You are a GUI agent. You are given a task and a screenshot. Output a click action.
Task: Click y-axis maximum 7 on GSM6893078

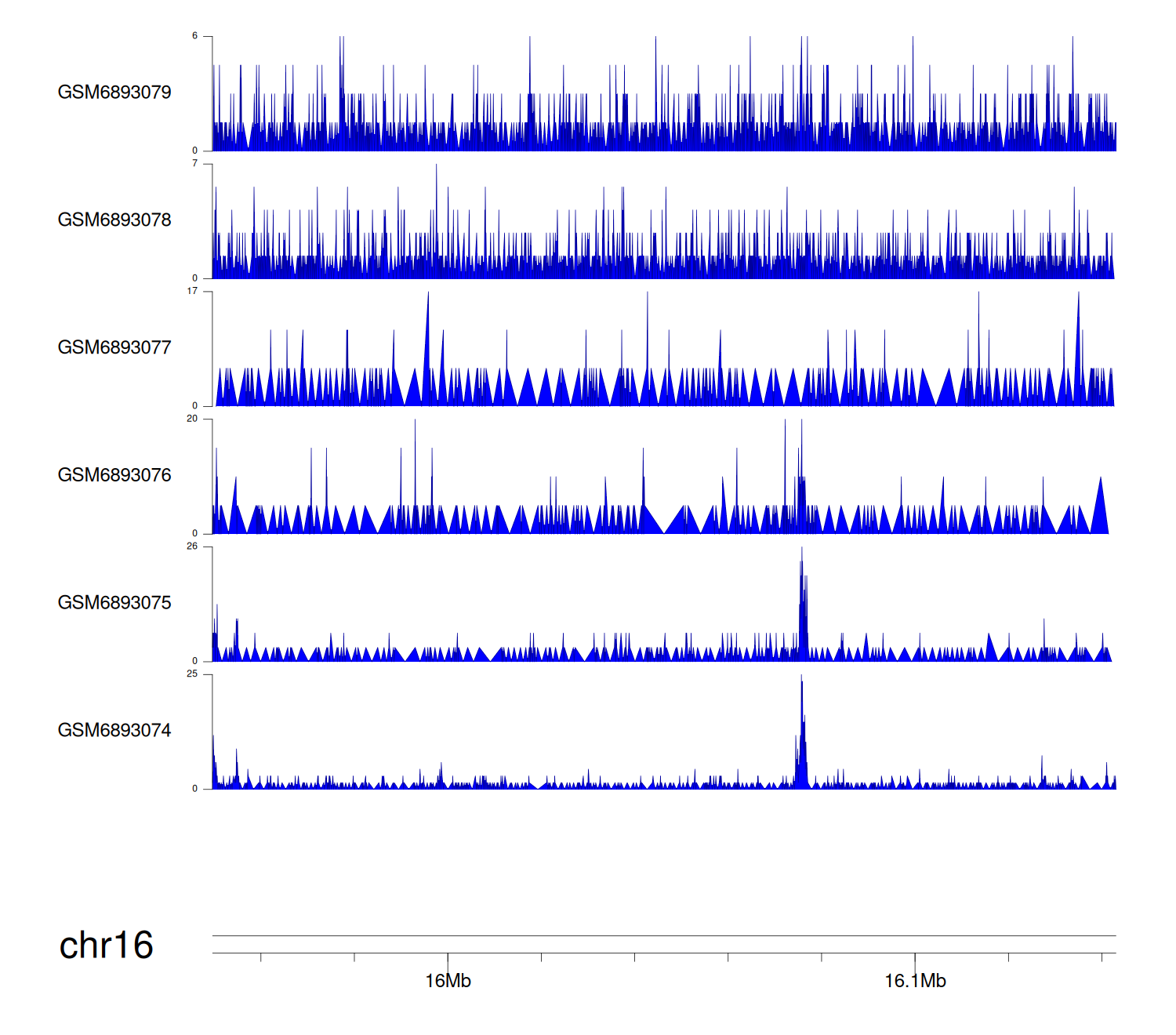[195, 164]
